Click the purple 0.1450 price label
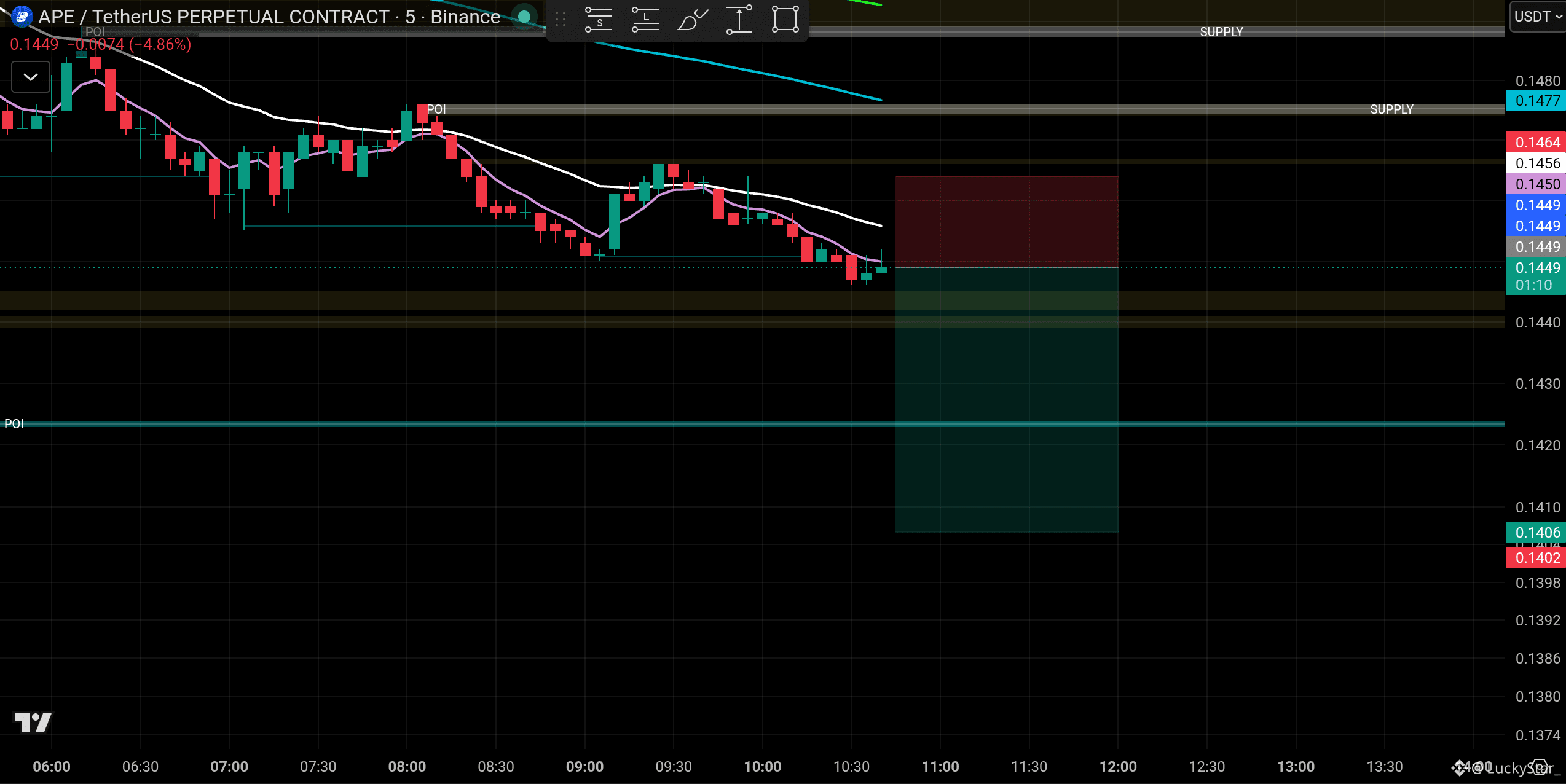1566x784 pixels. [x=1536, y=184]
